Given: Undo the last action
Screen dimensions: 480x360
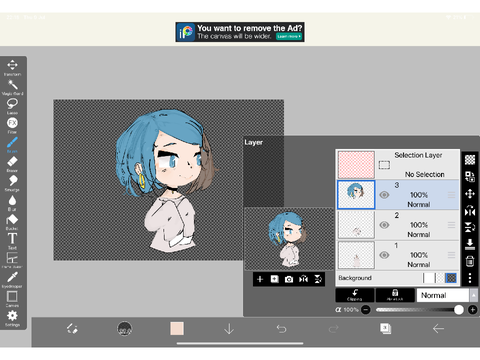Looking at the screenshot, I should [281, 329].
